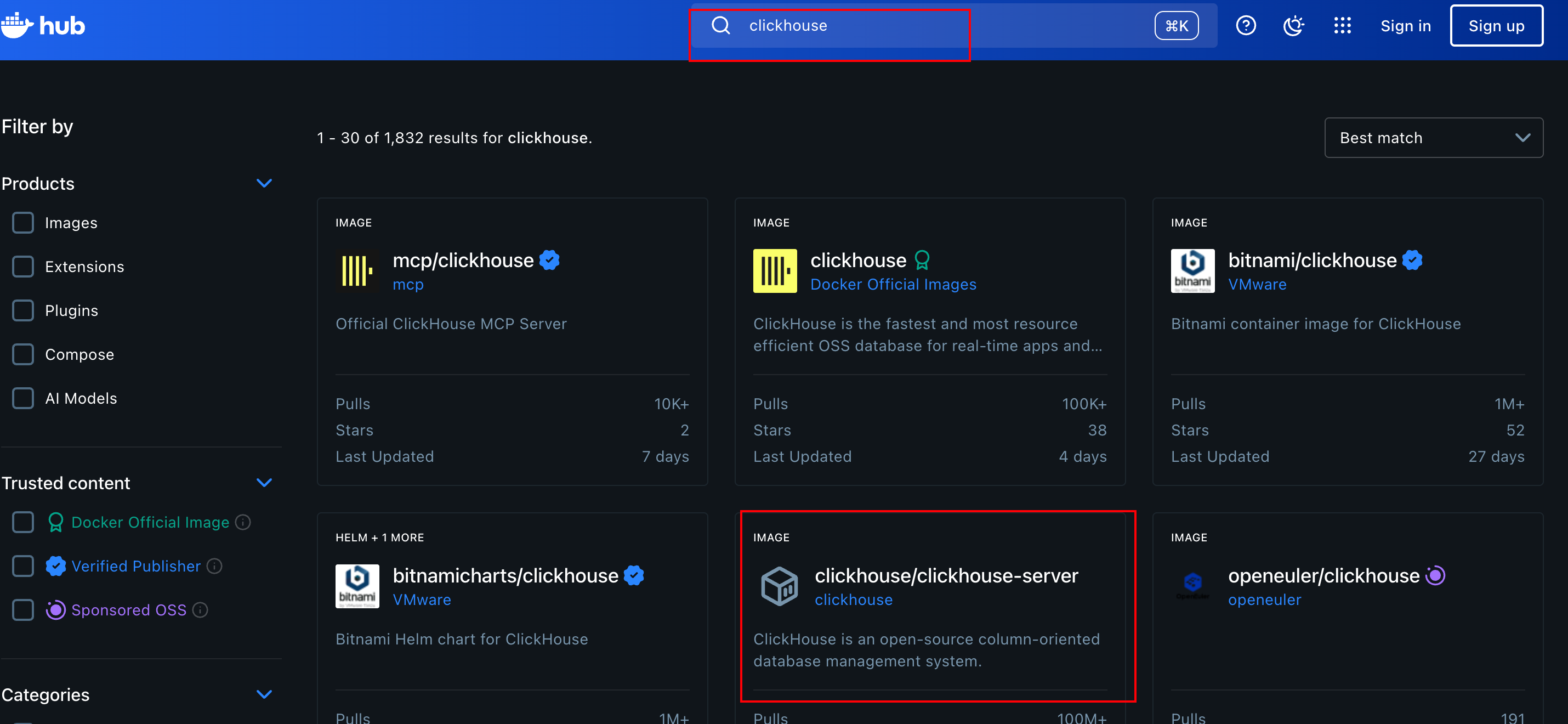Click the bitnamicharts/clickhouse bitnami logo
The image size is (1568, 724).
357,586
